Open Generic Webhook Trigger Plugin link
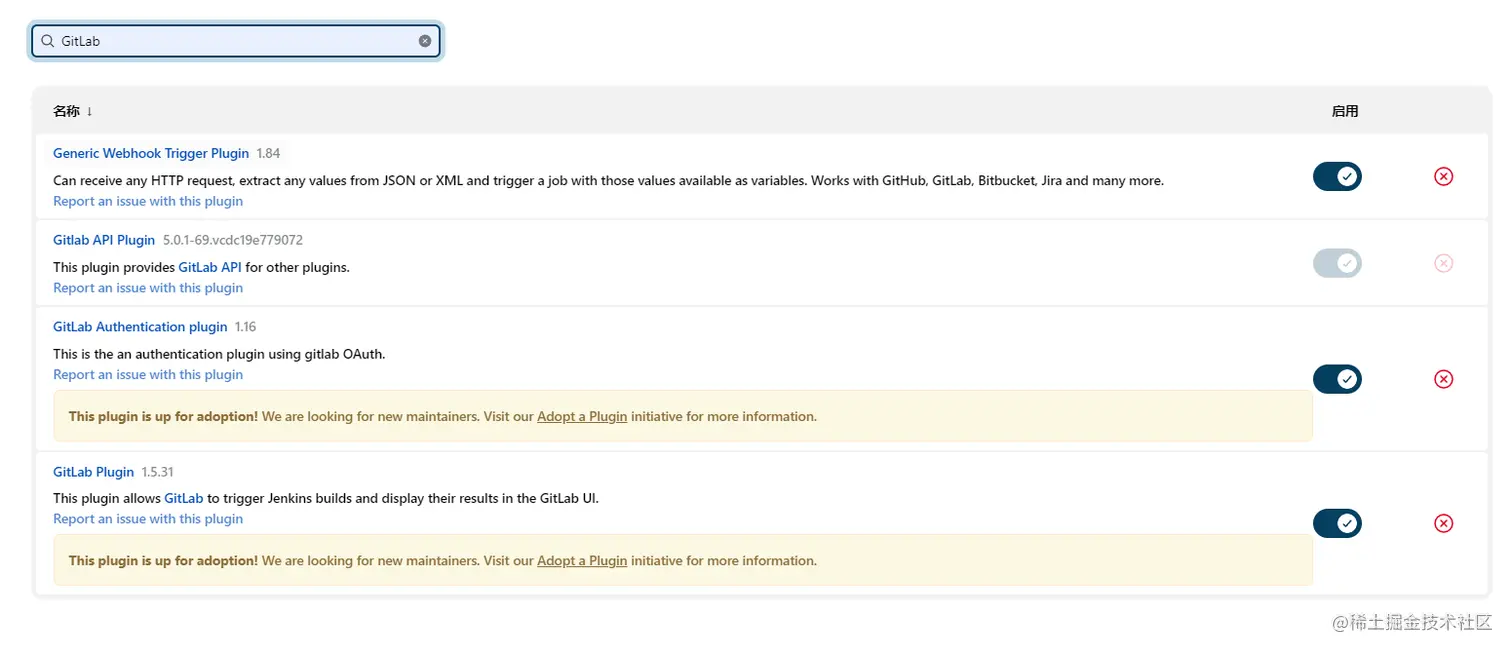This screenshot has height=652, width=1512. (151, 153)
